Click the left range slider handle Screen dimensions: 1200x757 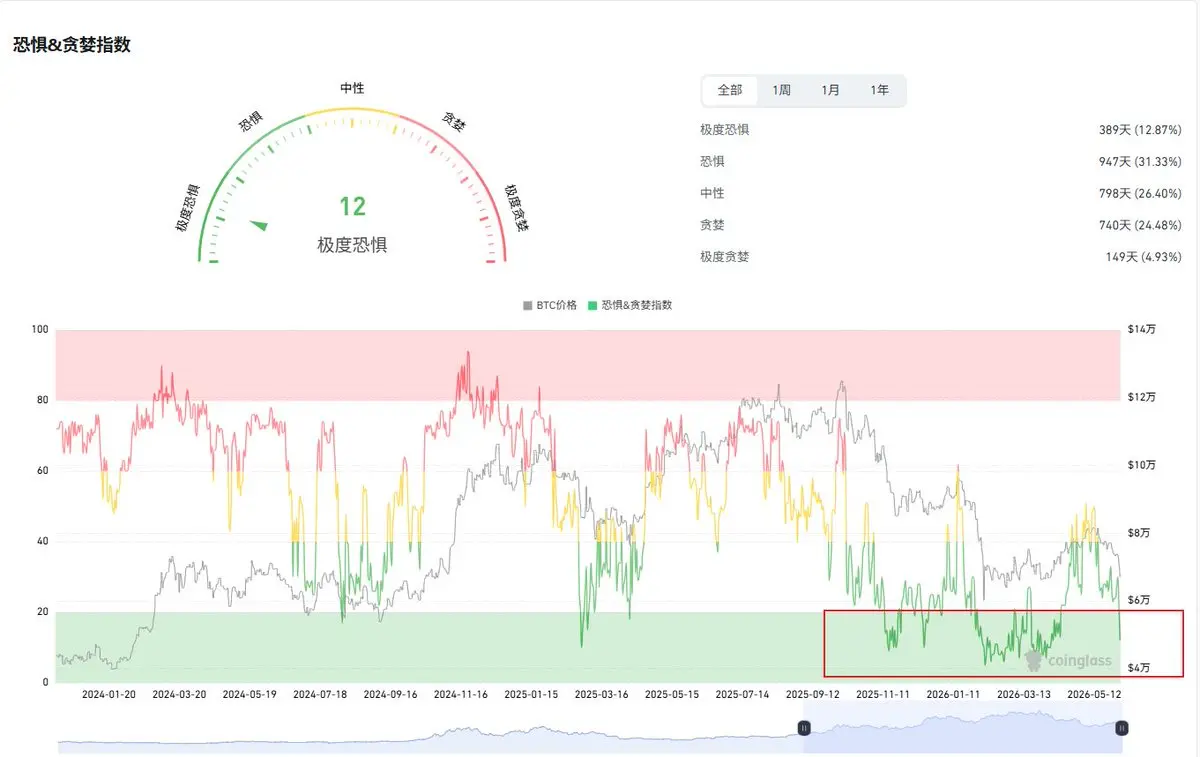(803, 728)
